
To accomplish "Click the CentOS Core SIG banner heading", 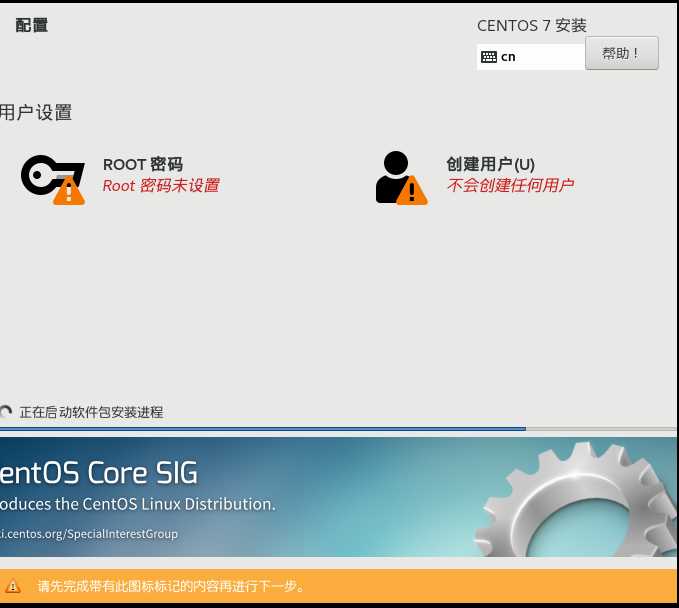I will tap(99, 472).
